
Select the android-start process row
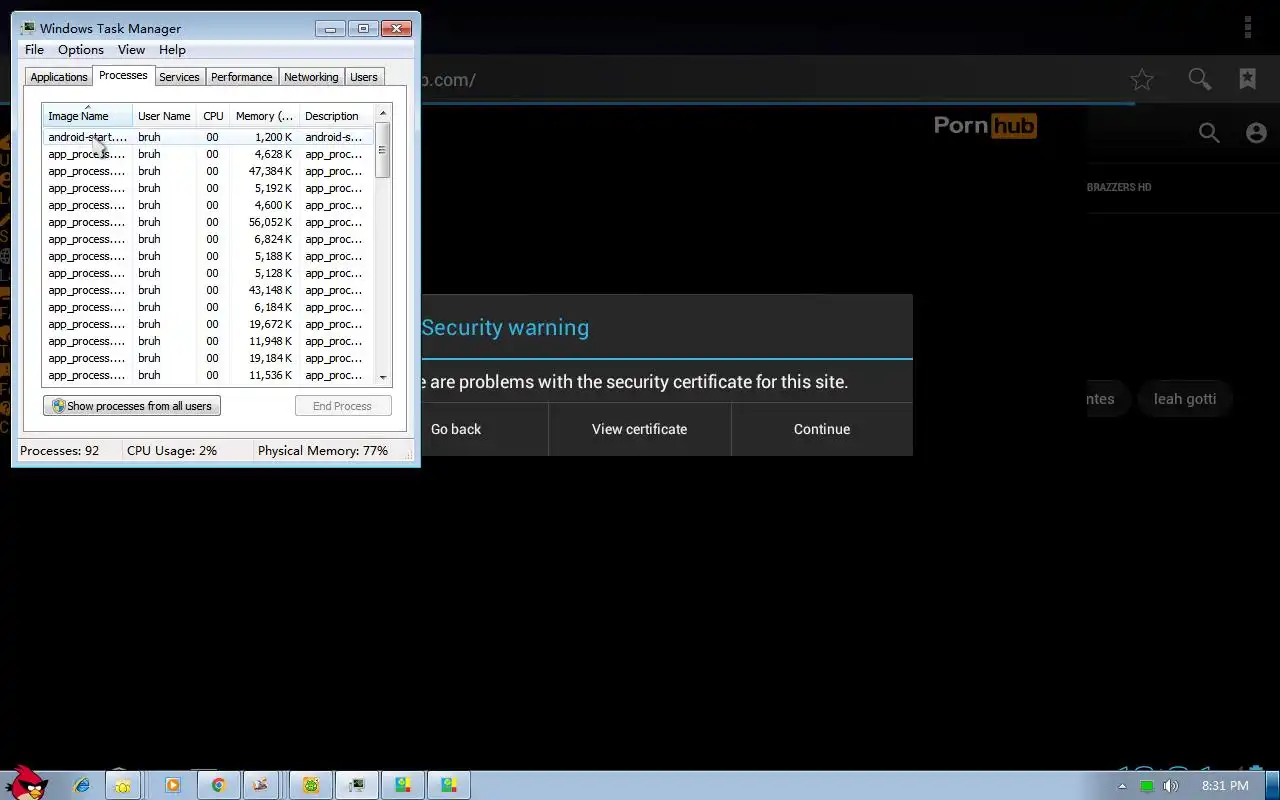click(x=208, y=137)
